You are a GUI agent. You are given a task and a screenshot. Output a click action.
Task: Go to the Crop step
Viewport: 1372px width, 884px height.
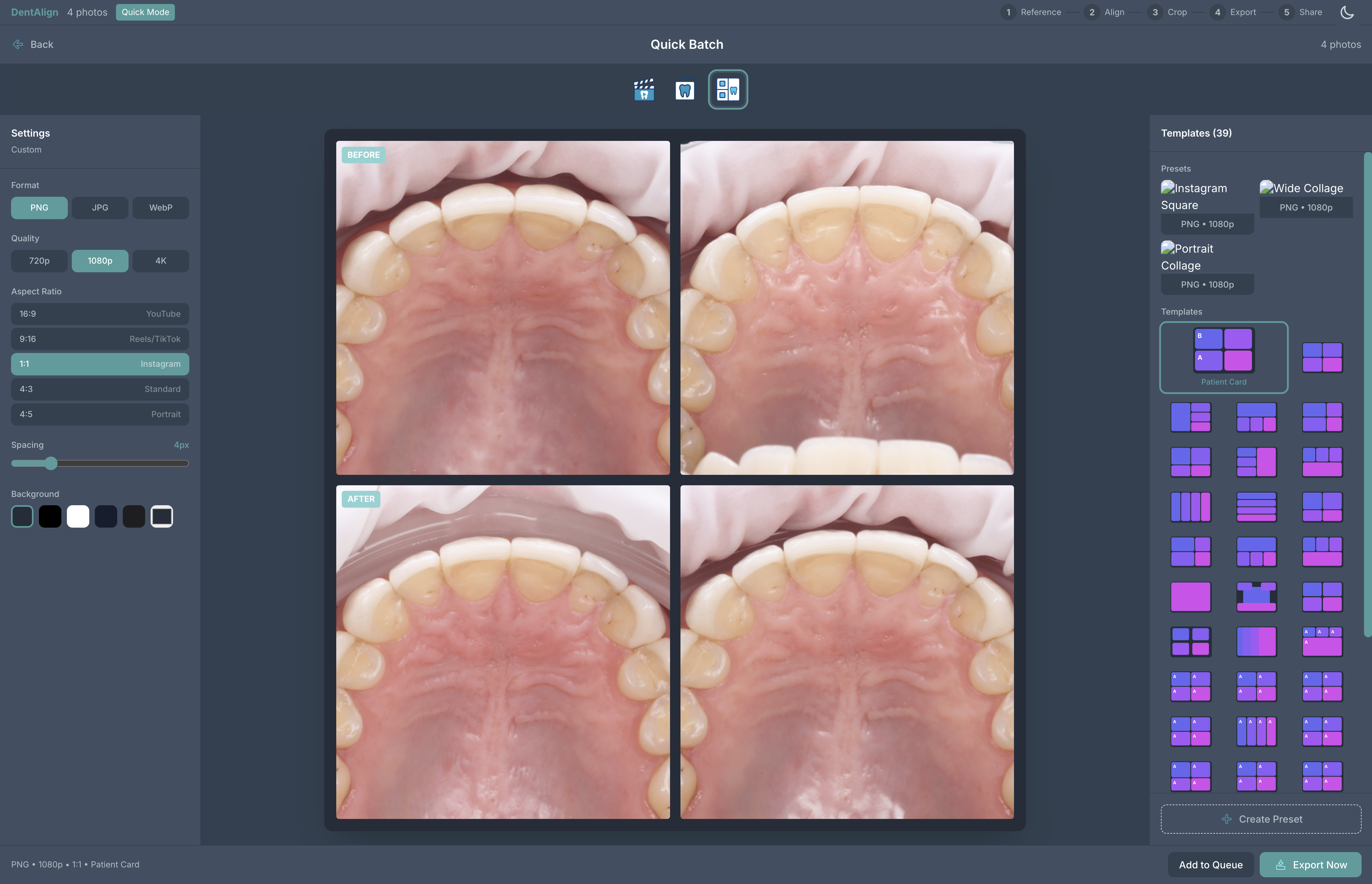click(x=1167, y=12)
